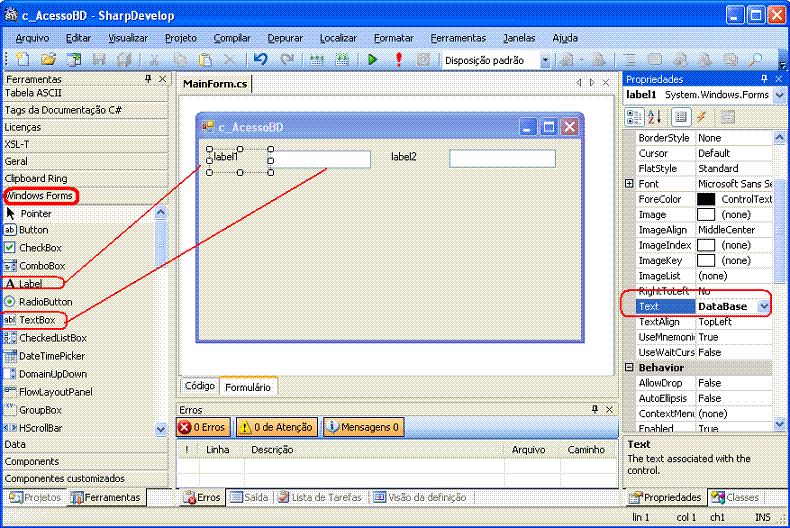This screenshot has width=790, height=528.
Task: Click the Image property white swatch
Action: 706,215
